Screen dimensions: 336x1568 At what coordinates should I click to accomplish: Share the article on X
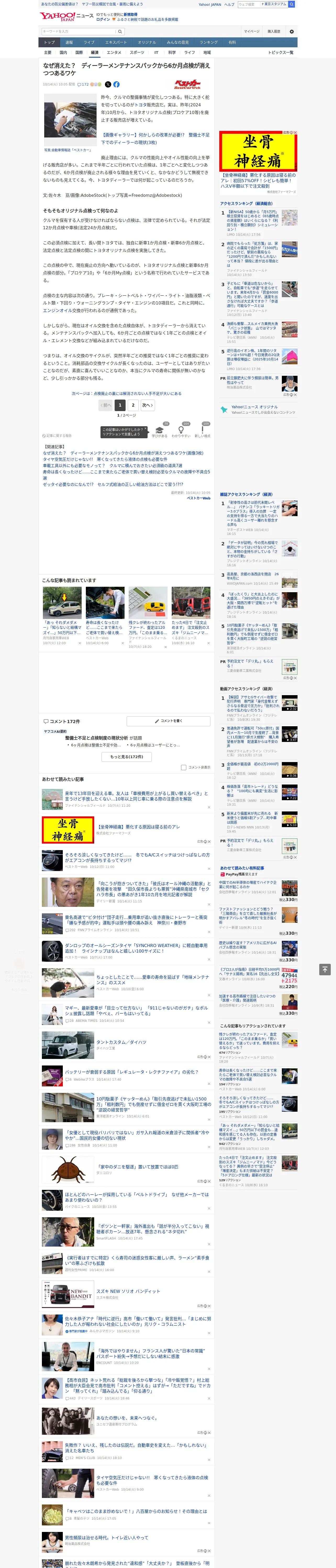point(108,85)
